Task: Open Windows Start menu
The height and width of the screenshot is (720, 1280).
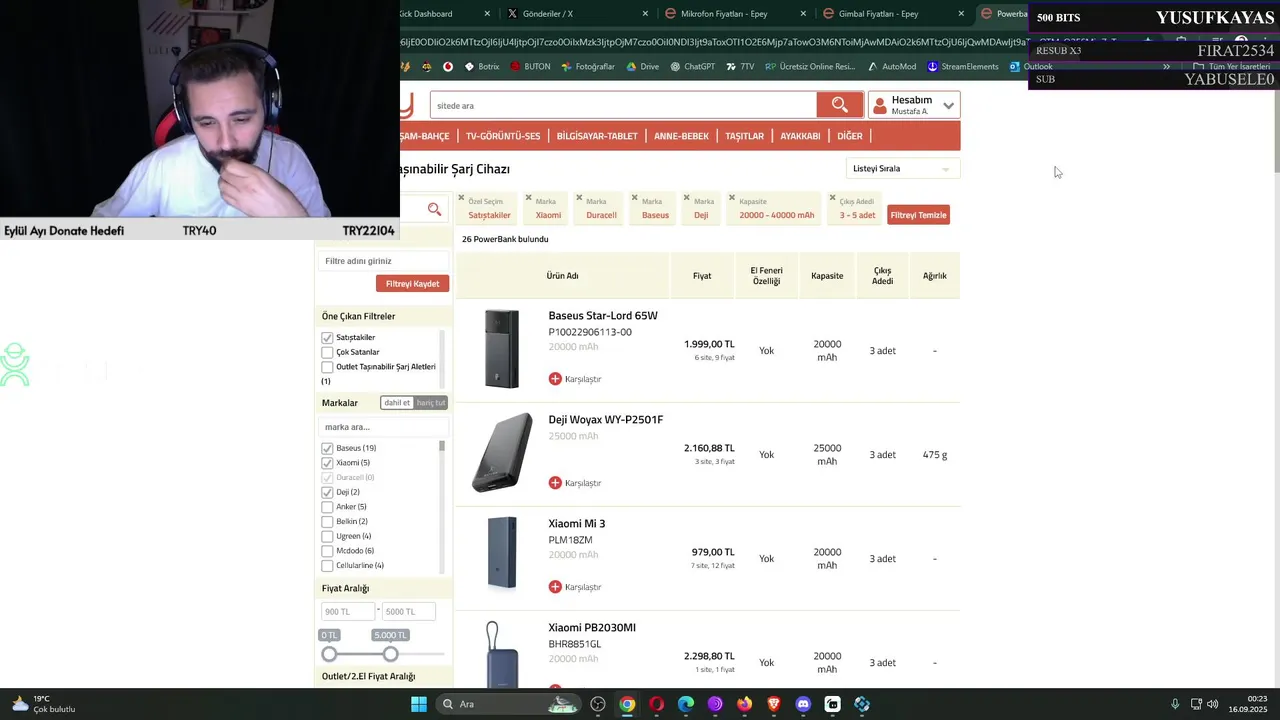Action: (419, 704)
